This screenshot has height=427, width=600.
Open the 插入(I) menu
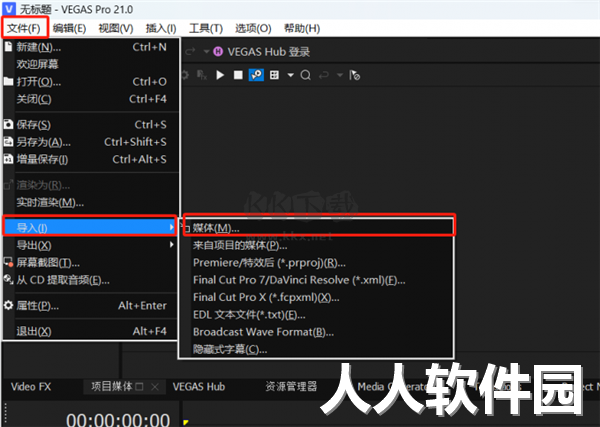coord(161,28)
